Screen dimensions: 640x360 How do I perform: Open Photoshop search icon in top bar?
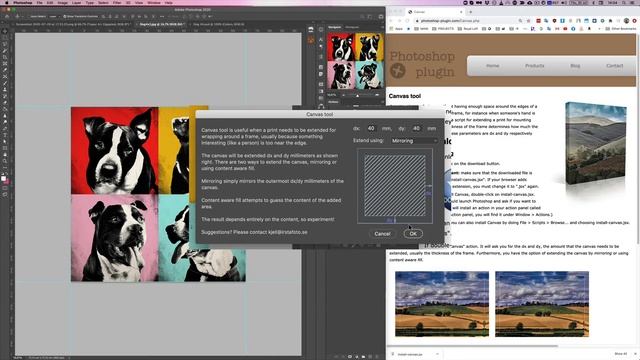362,16
